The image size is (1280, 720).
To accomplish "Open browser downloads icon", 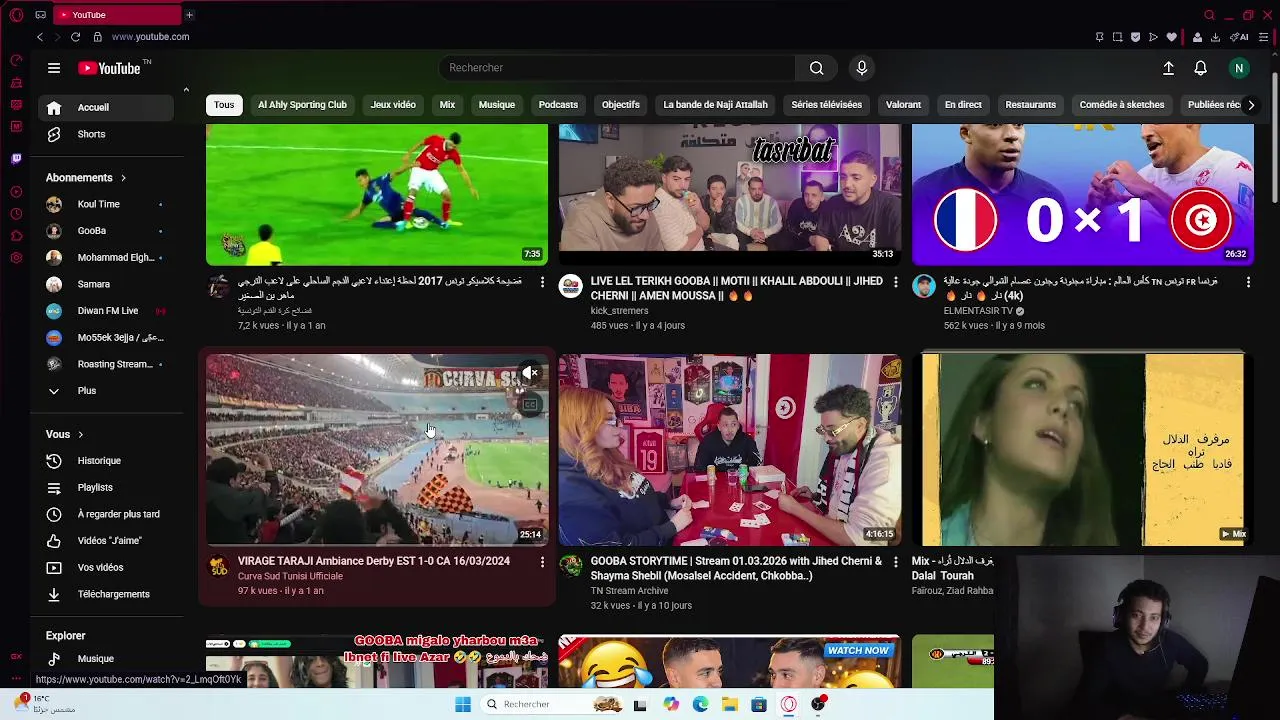I will click(1215, 37).
